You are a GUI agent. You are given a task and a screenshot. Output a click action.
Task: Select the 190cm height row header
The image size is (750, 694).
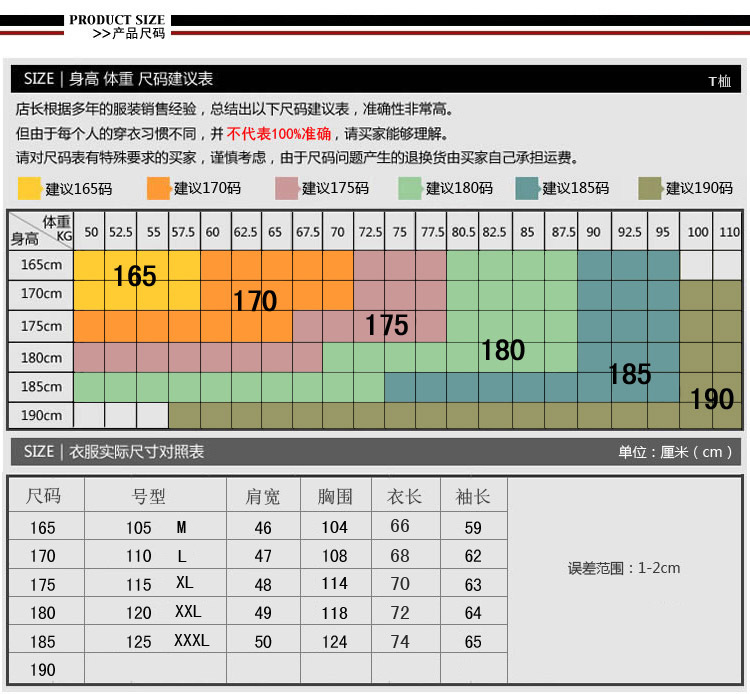[x=41, y=415]
